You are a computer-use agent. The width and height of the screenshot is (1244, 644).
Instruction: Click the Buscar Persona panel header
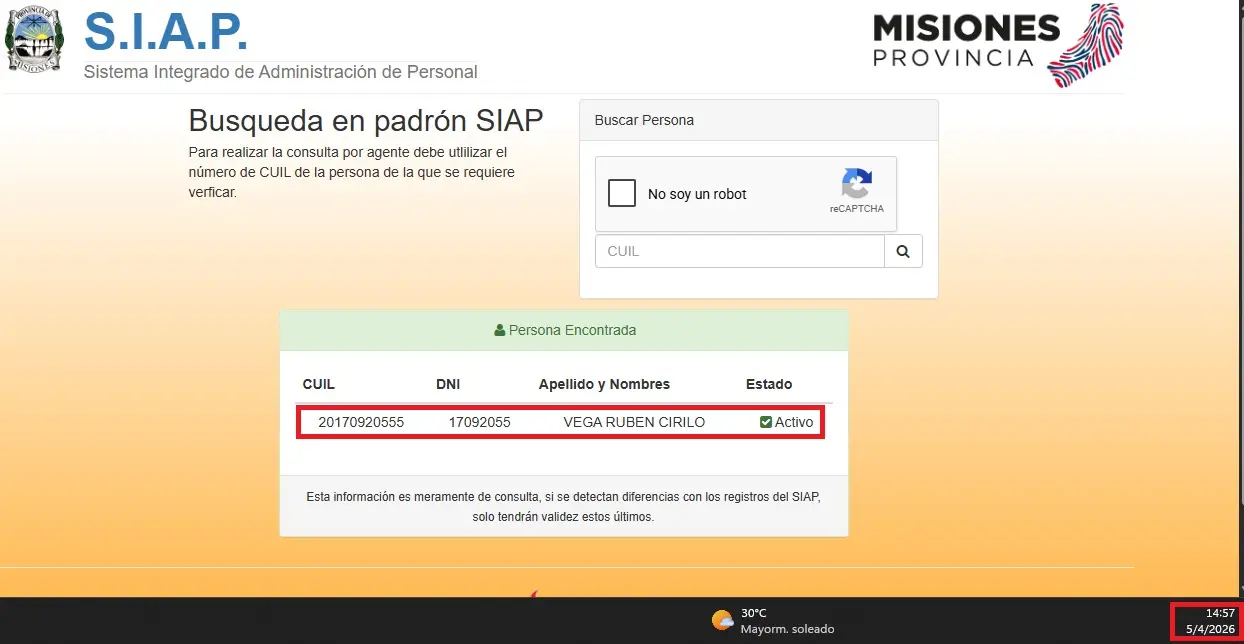coord(758,120)
